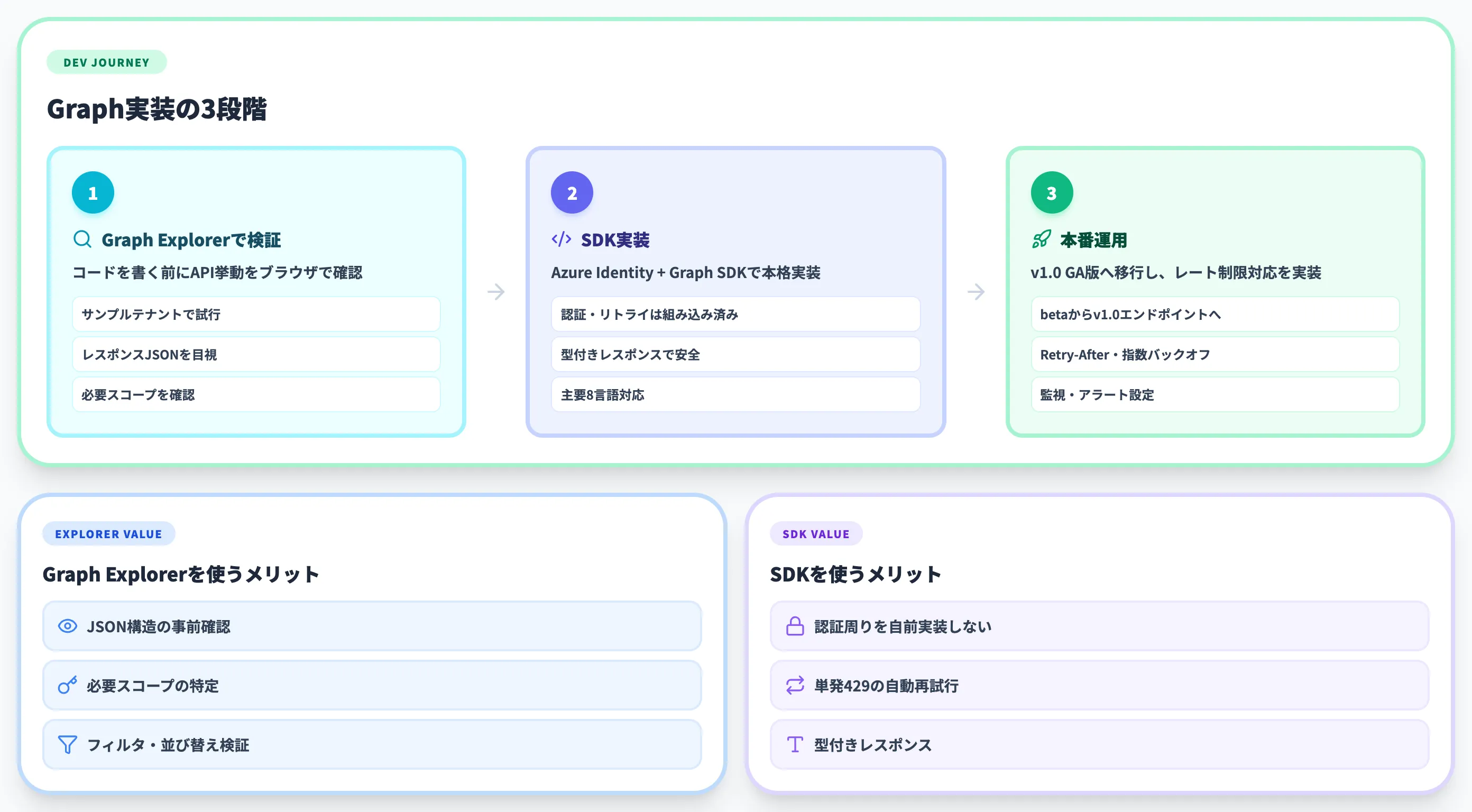1472x812 pixels.
Task: Click the arrow between step 1 and step 2
Action: pos(496,292)
